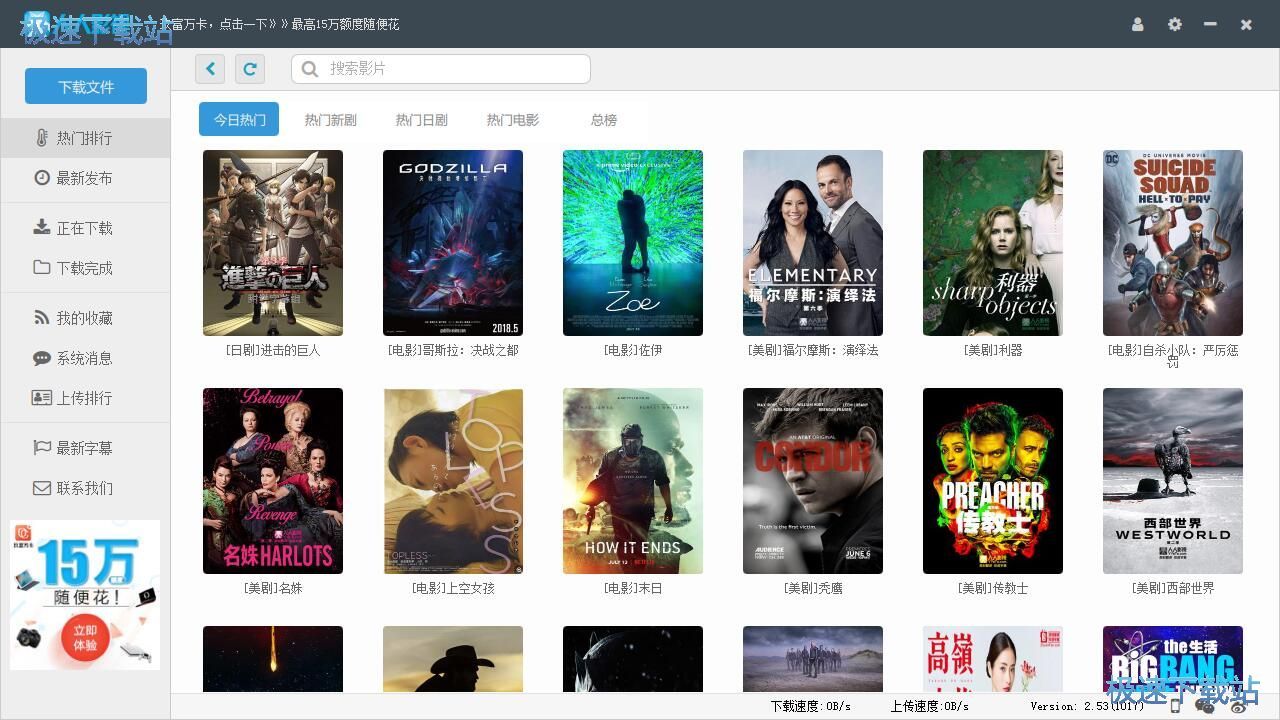Click the envelope icon beside 联系我们
This screenshot has height=720, width=1280.
coord(42,488)
